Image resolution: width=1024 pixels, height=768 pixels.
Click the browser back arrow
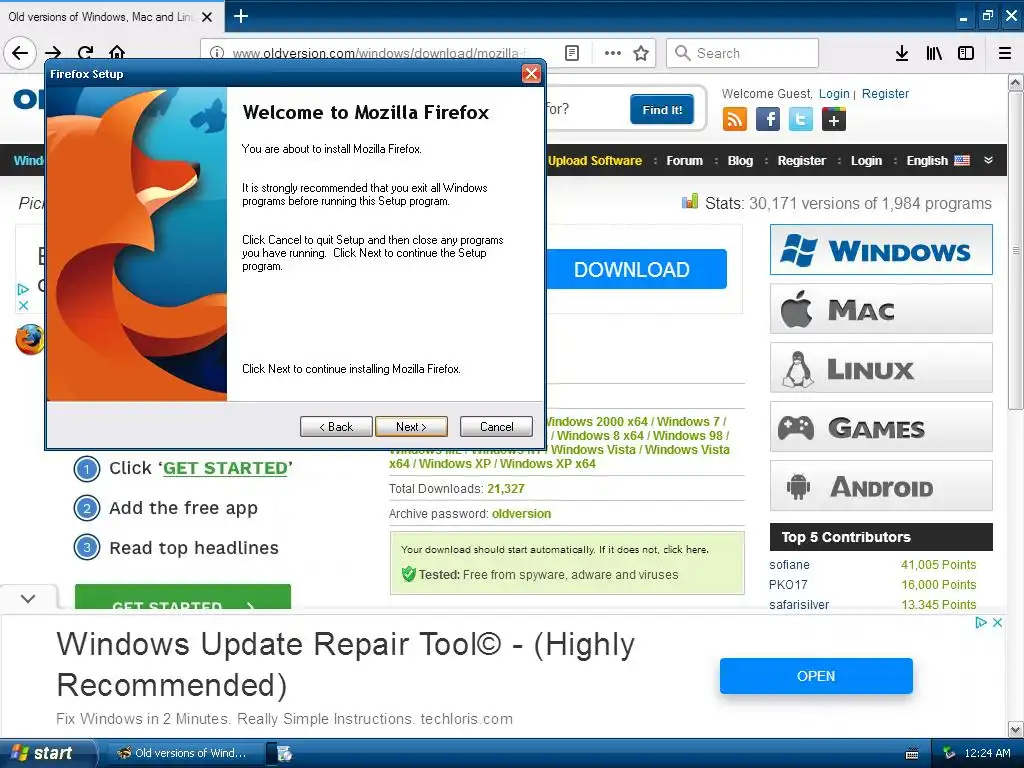point(20,53)
